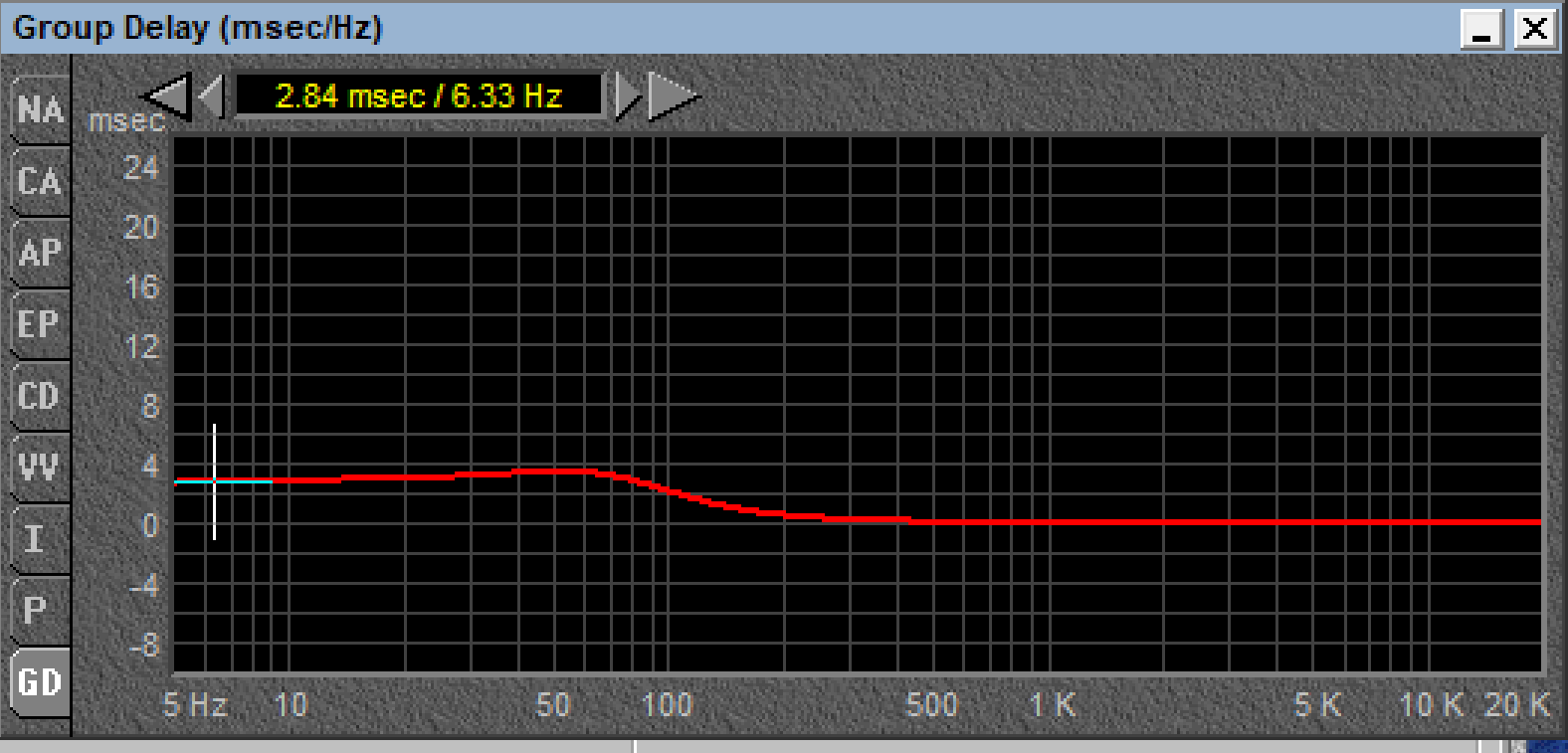
Task: Click the white cursor marker on graph
Action: tap(214, 481)
